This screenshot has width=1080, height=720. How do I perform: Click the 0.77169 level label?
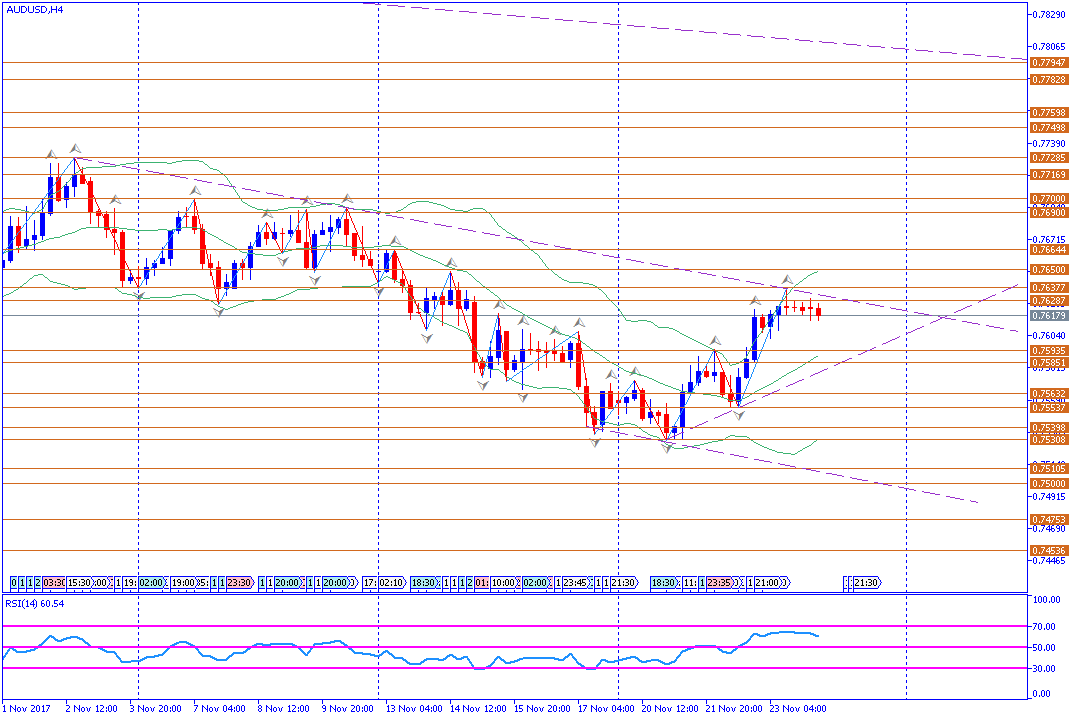(x=1049, y=175)
